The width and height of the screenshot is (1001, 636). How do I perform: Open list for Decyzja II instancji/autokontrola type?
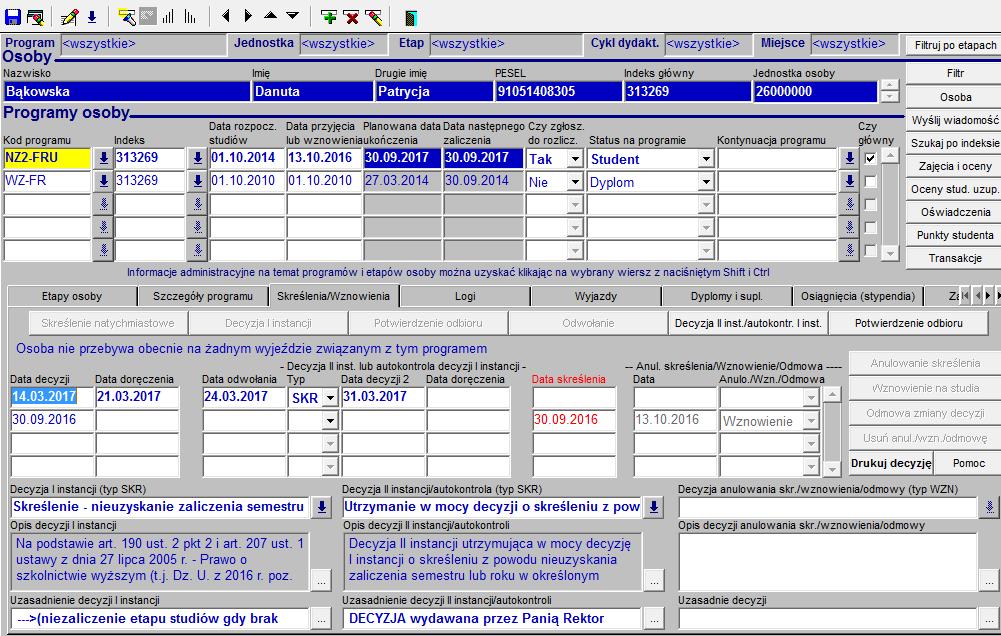pos(654,507)
